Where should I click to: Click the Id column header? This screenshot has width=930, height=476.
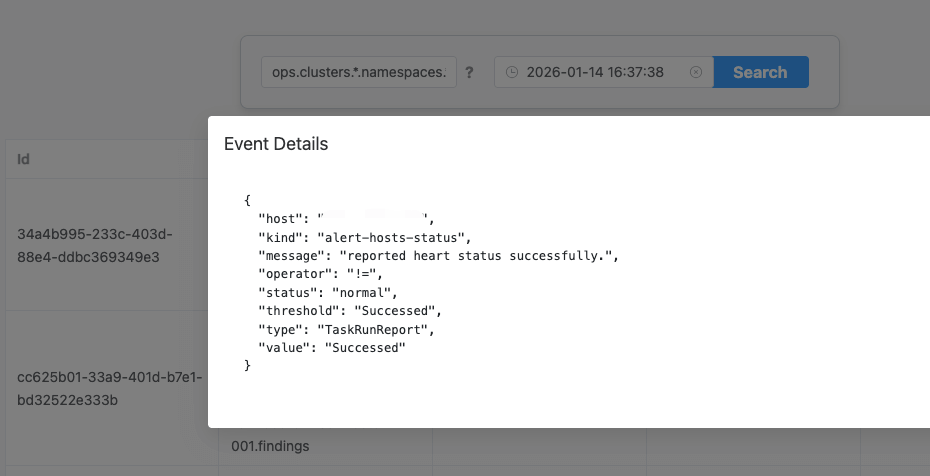coord(24,159)
